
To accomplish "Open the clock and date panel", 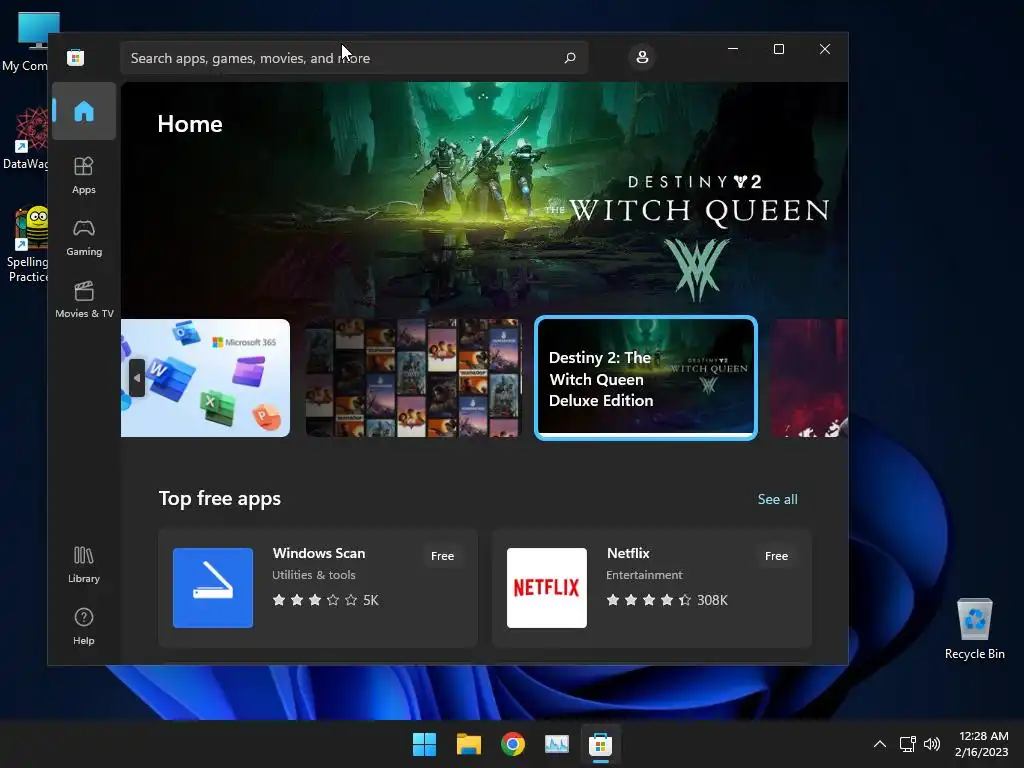I will [982, 744].
